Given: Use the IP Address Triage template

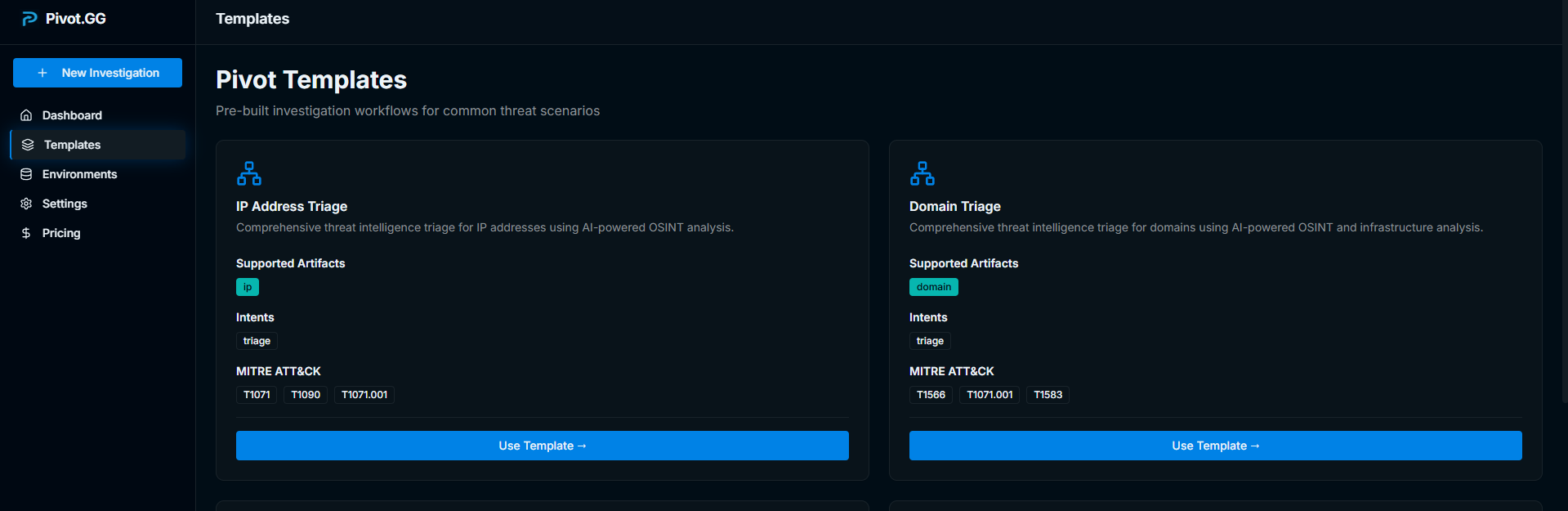Looking at the screenshot, I should (542, 446).
